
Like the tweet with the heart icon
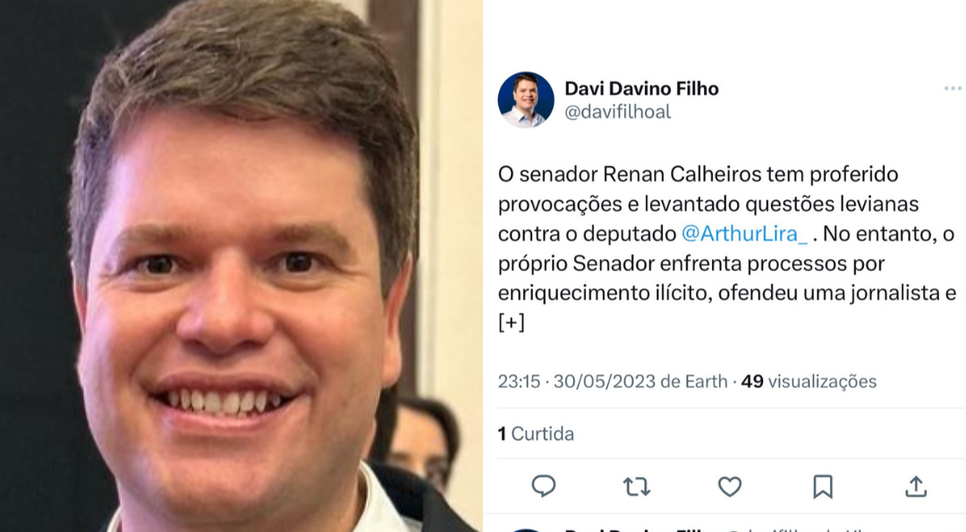click(729, 487)
